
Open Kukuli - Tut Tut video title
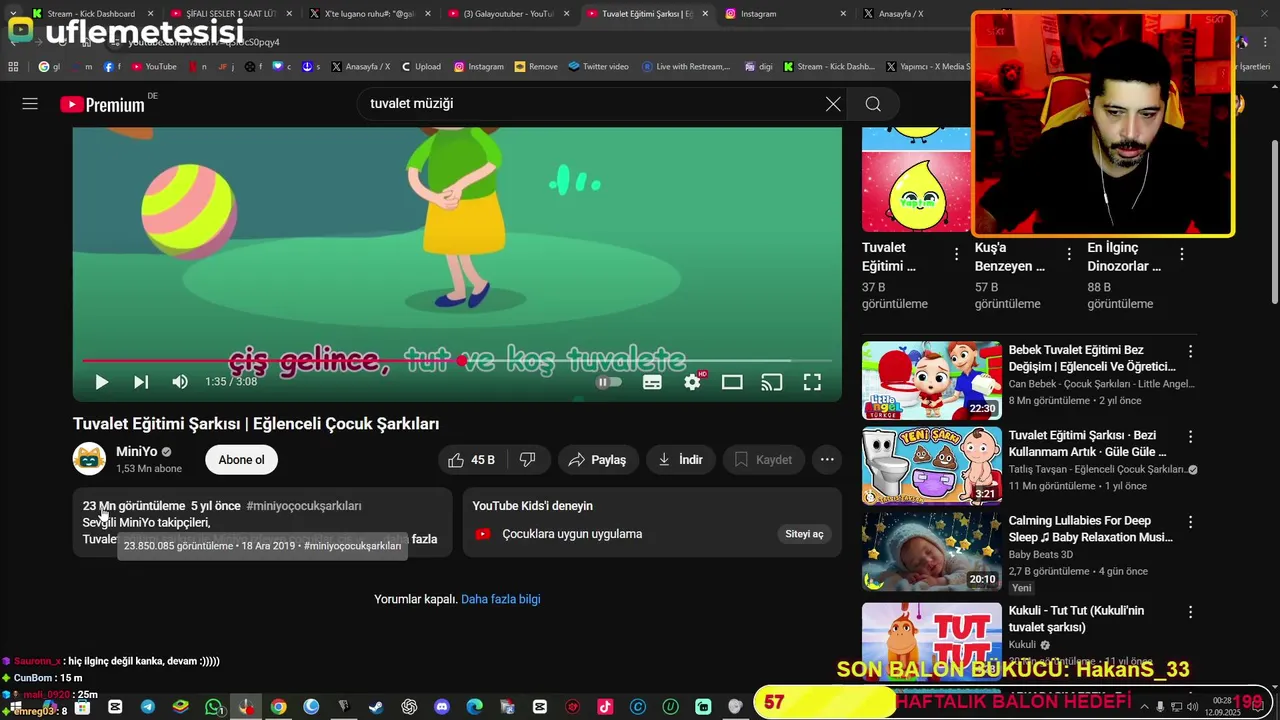coord(1076,619)
